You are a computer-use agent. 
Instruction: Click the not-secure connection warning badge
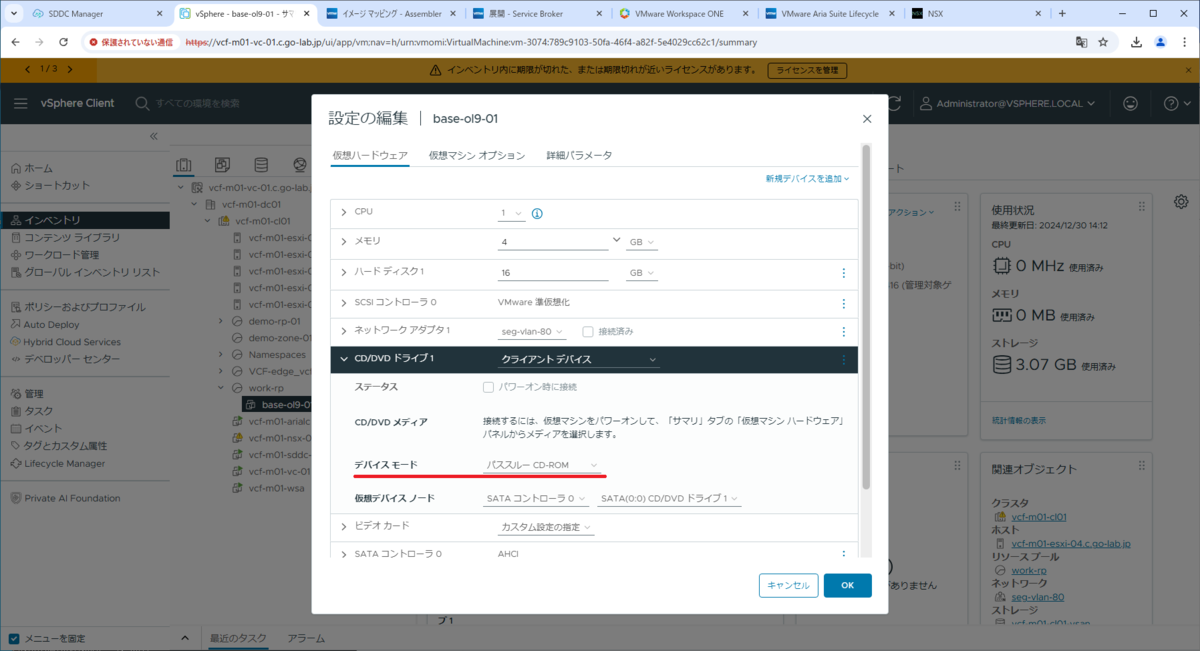pos(131,43)
